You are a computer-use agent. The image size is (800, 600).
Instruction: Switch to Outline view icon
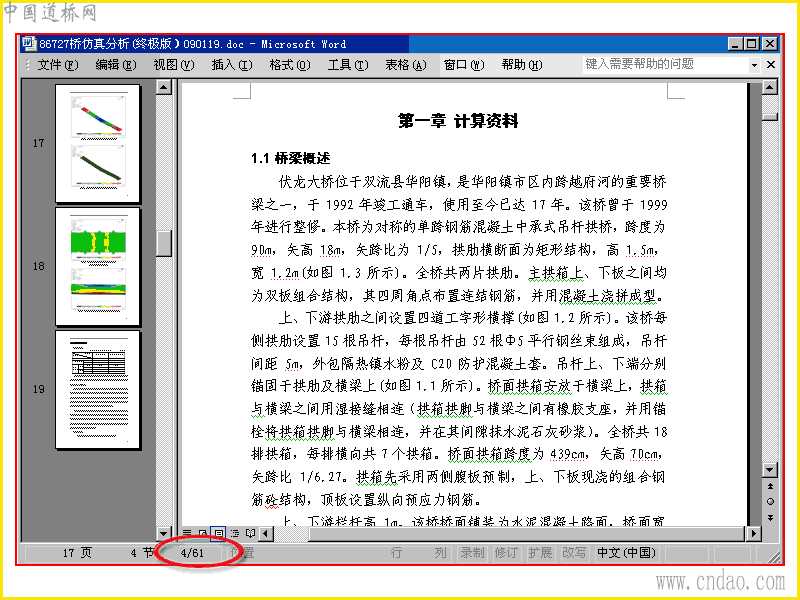coord(235,534)
